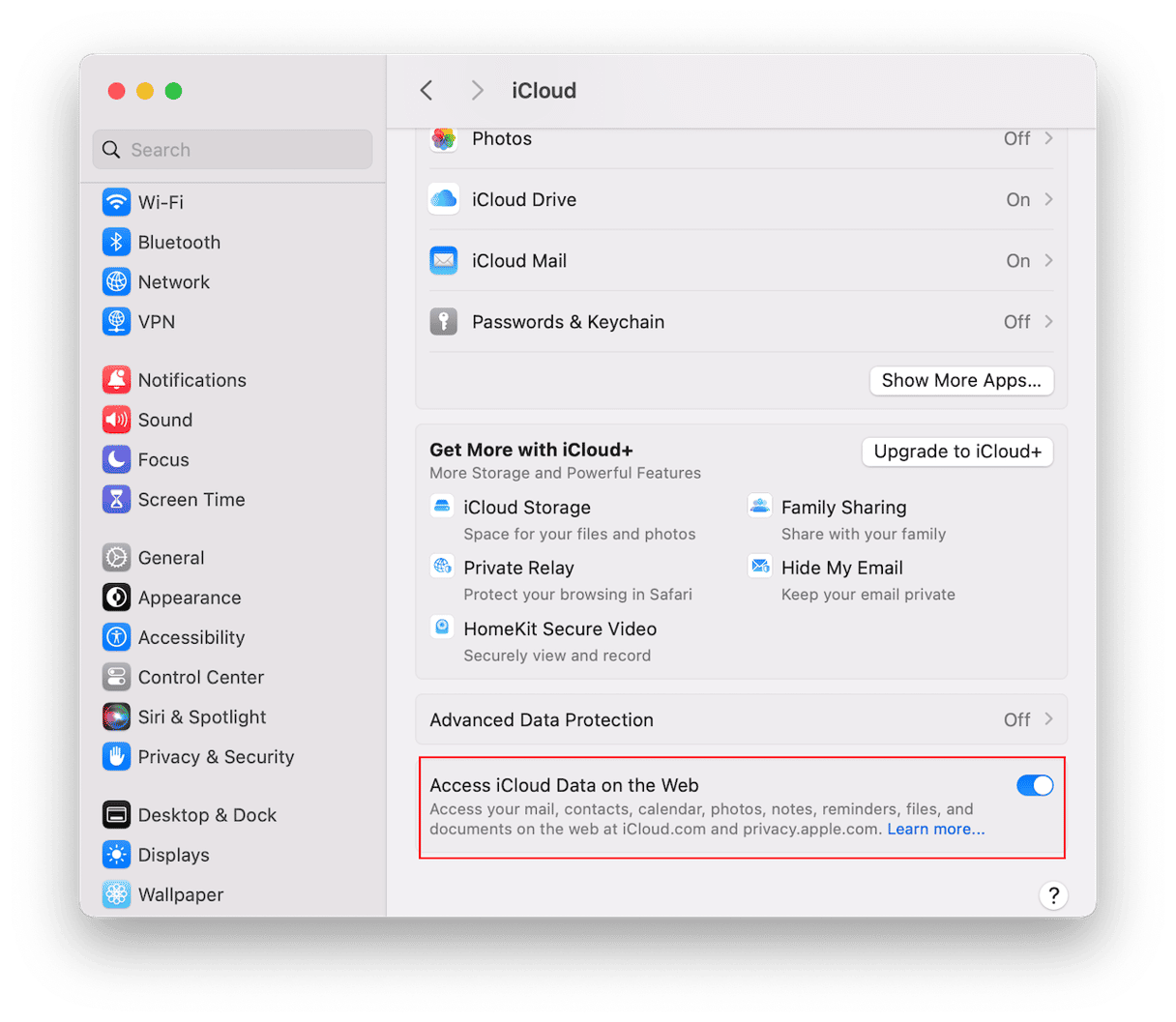
Task: Click the iCloud Drive cloud icon
Action: 443,199
